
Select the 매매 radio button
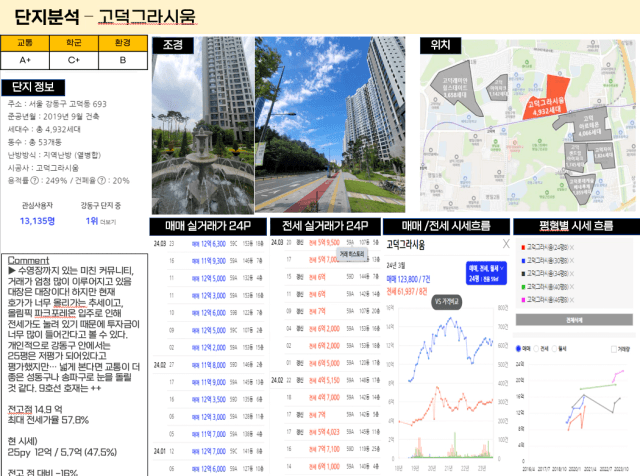point(519,349)
